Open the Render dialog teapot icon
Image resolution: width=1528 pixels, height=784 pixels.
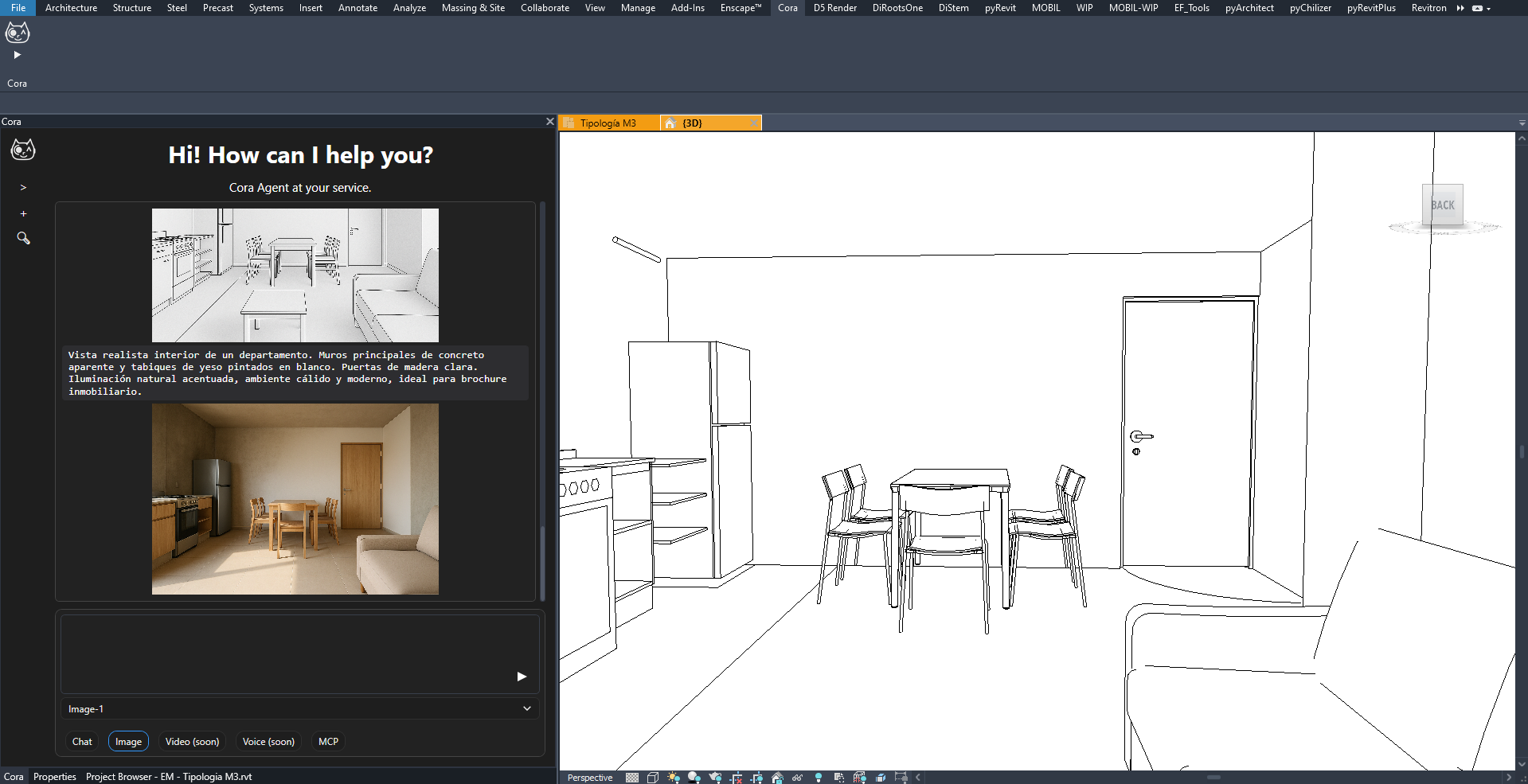tap(715, 778)
